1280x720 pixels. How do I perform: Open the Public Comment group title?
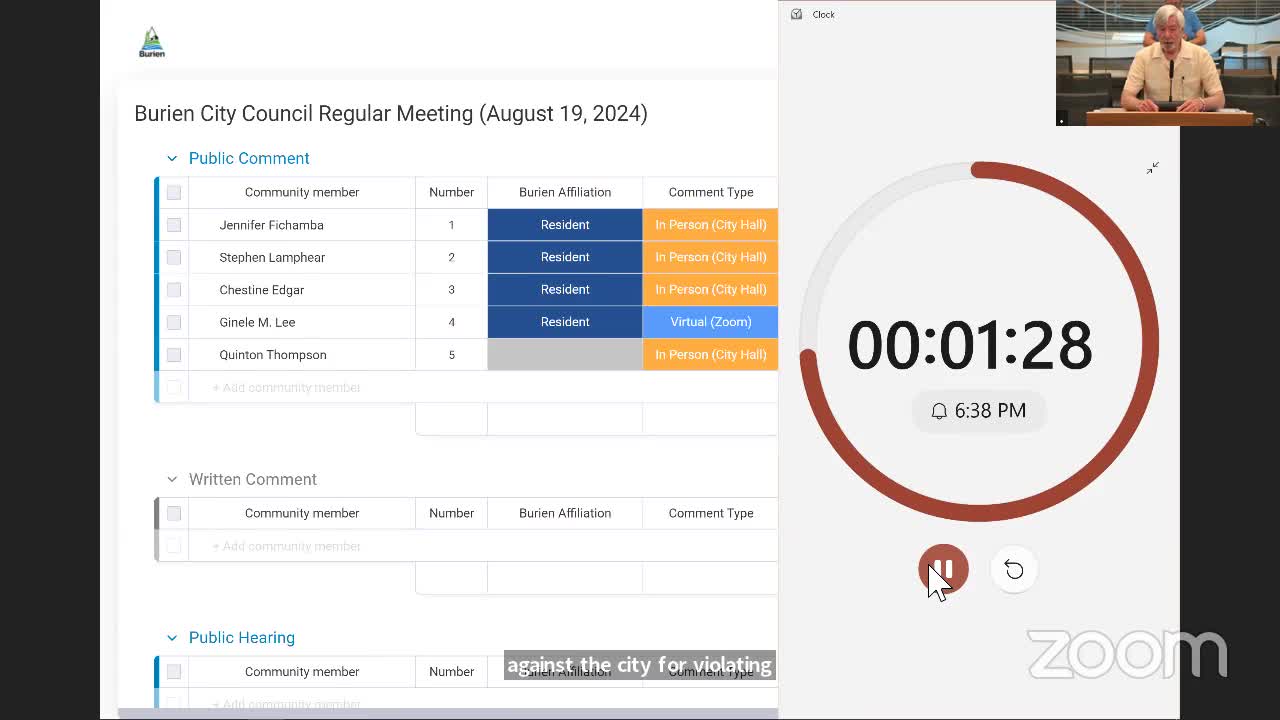pyautogui.click(x=249, y=158)
